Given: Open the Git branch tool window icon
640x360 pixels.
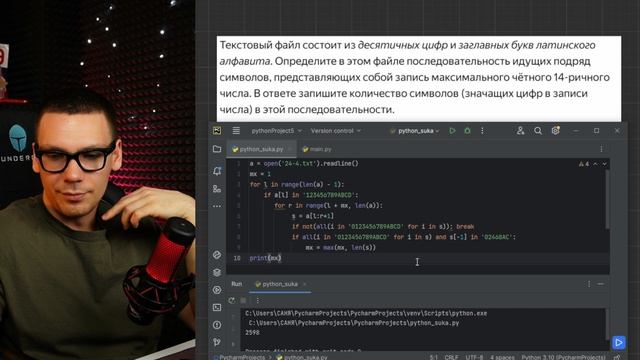Looking at the screenshot, I should [x=217, y=342].
